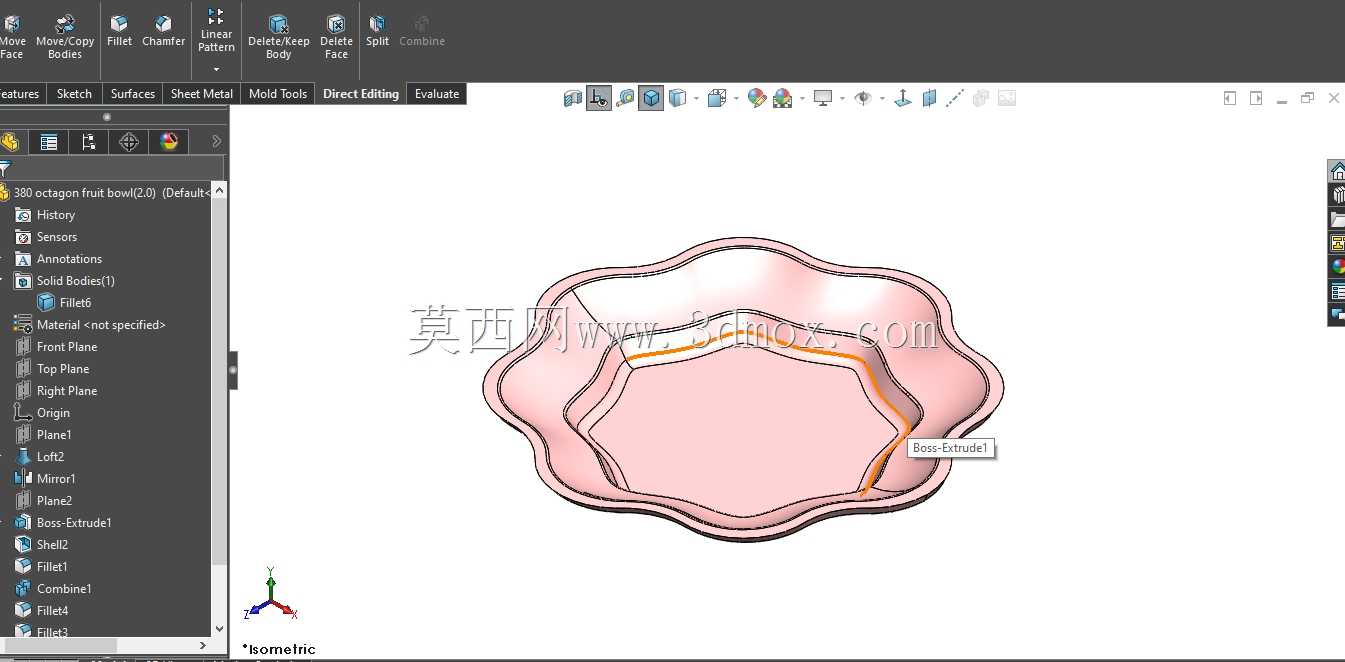Click the feature tree scroll-right arrow
1345x662 pixels.
click(202, 645)
